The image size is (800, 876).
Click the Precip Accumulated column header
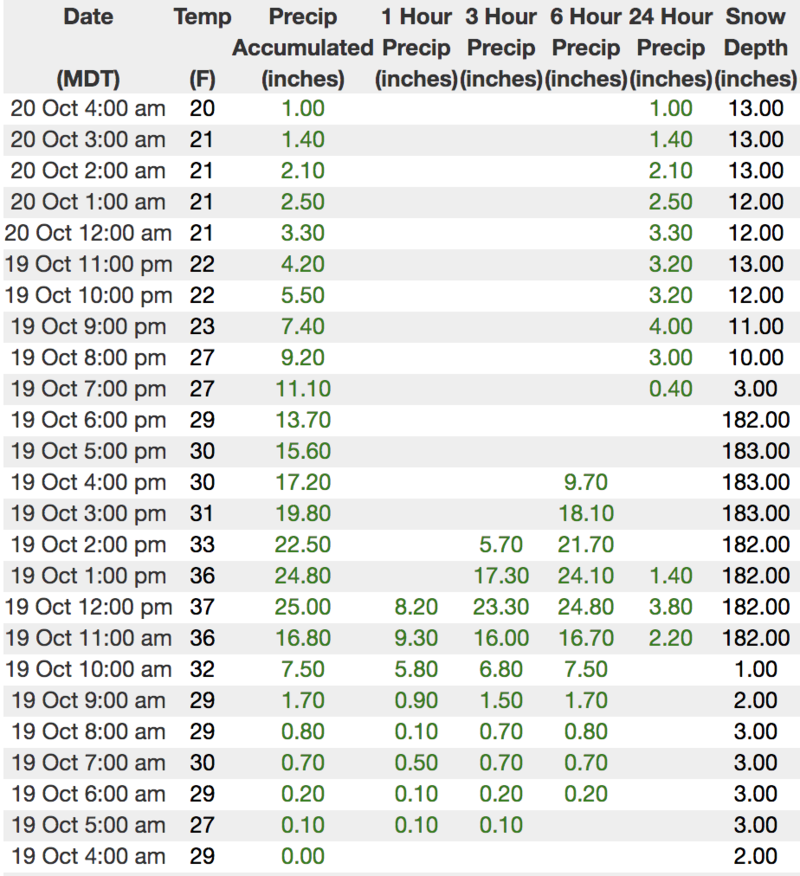click(x=302, y=47)
